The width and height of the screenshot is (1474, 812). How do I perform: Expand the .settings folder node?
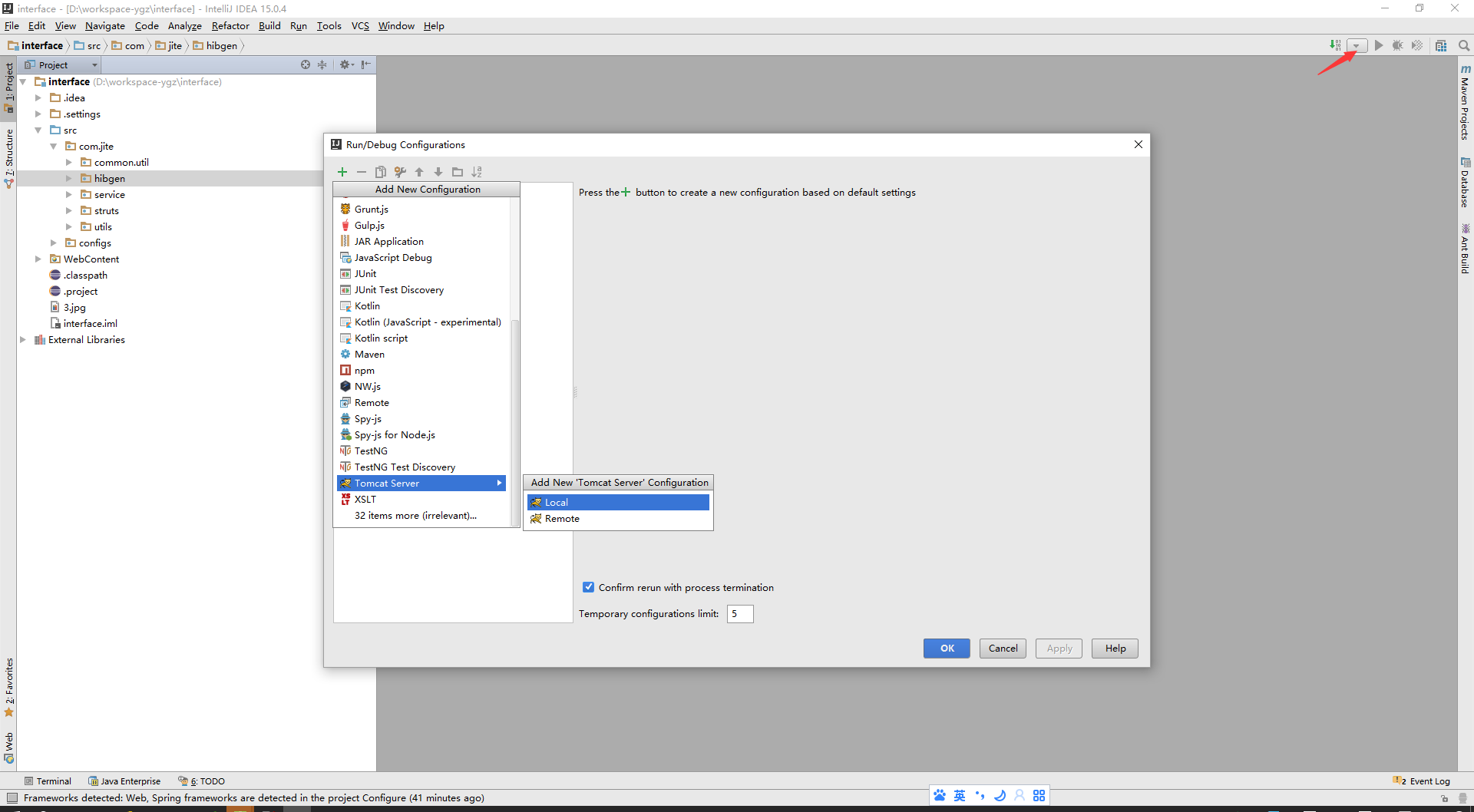(x=38, y=114)
